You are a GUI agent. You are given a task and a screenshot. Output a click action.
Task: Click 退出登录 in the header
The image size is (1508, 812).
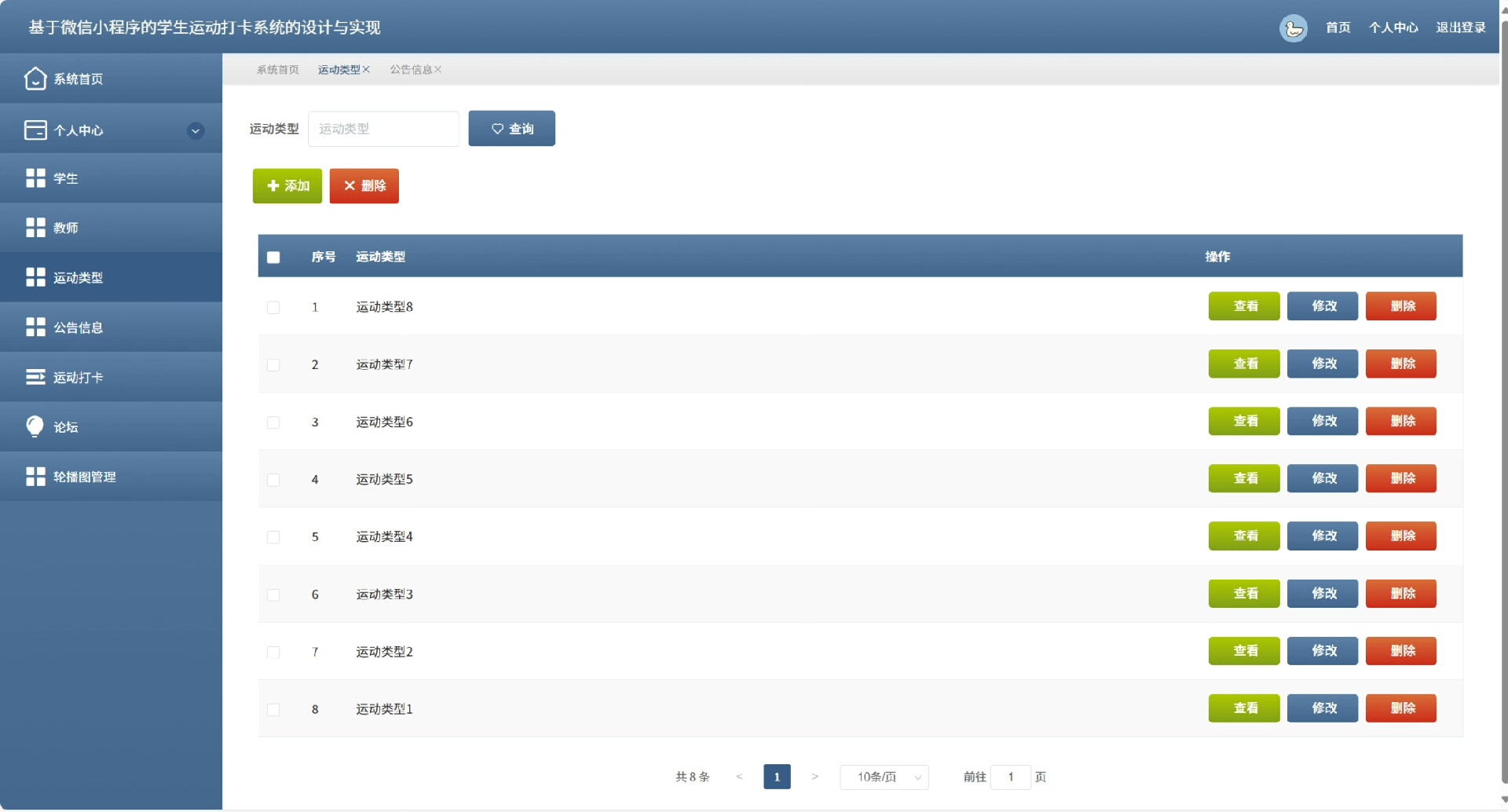[1461, 27]
